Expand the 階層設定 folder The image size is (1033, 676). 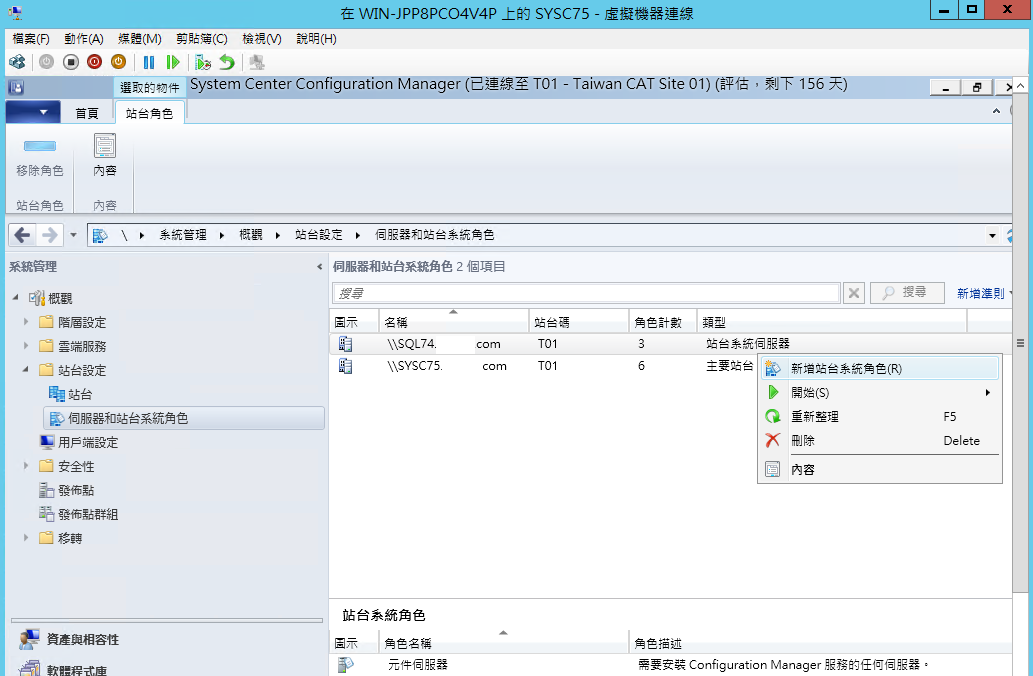26,322
